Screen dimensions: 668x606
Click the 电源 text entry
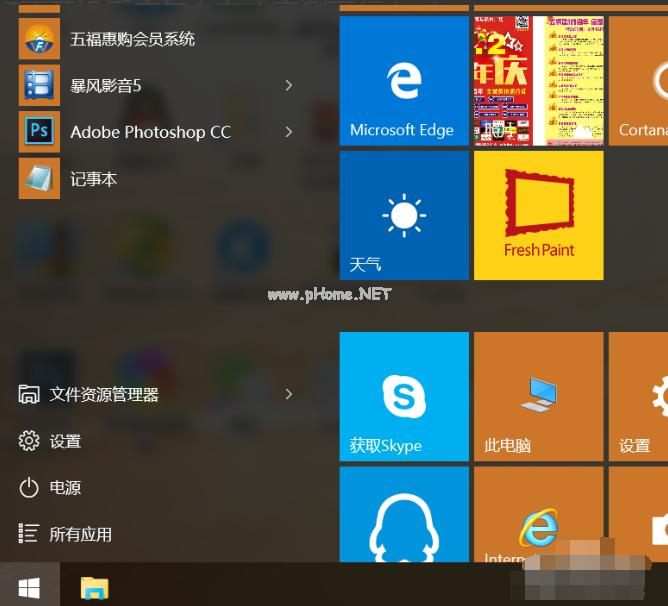point(65,488)
